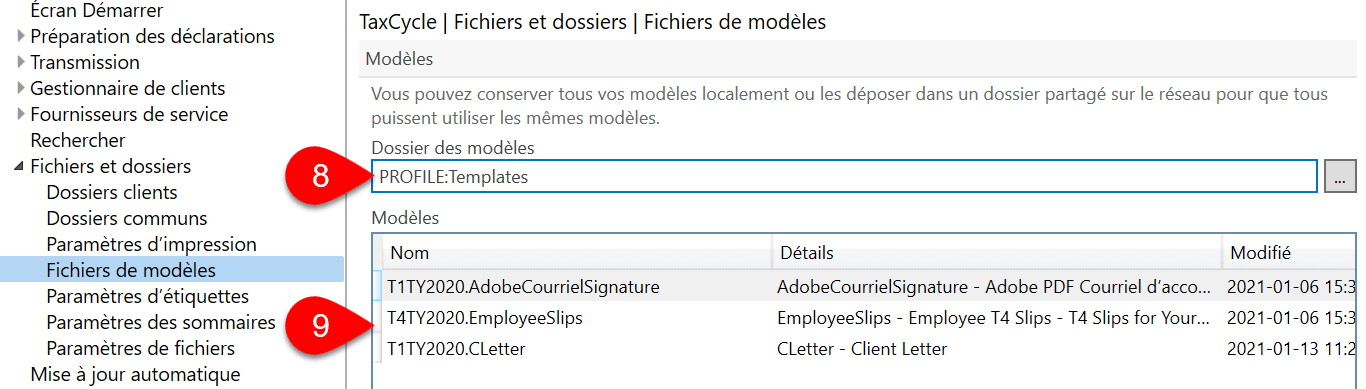
Task: Open Paramètres des sommaires page
Action: click(x=161, y=323)
